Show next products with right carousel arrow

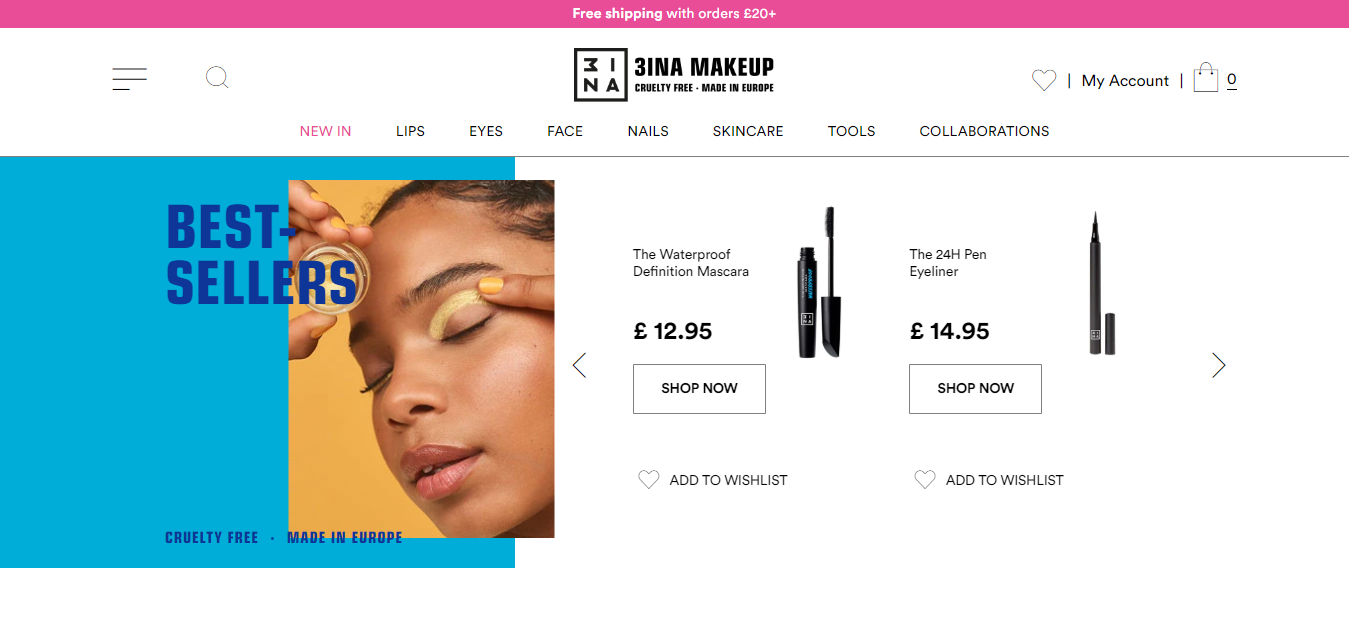click(x=1218, y=365)
